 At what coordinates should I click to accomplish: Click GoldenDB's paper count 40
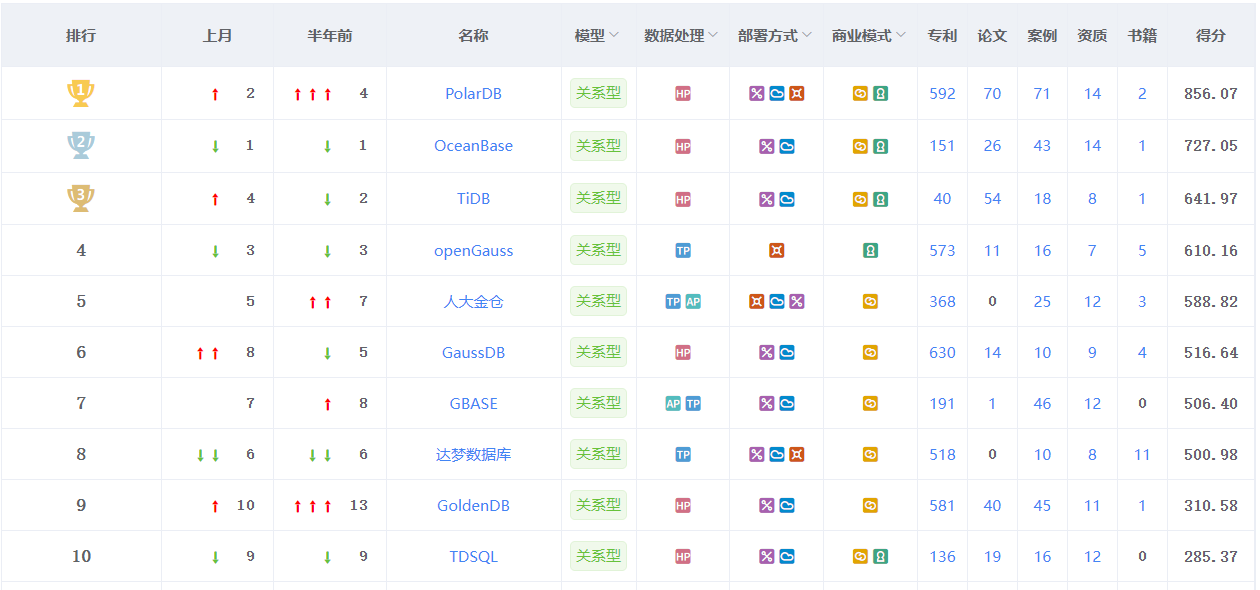(992, 506)
